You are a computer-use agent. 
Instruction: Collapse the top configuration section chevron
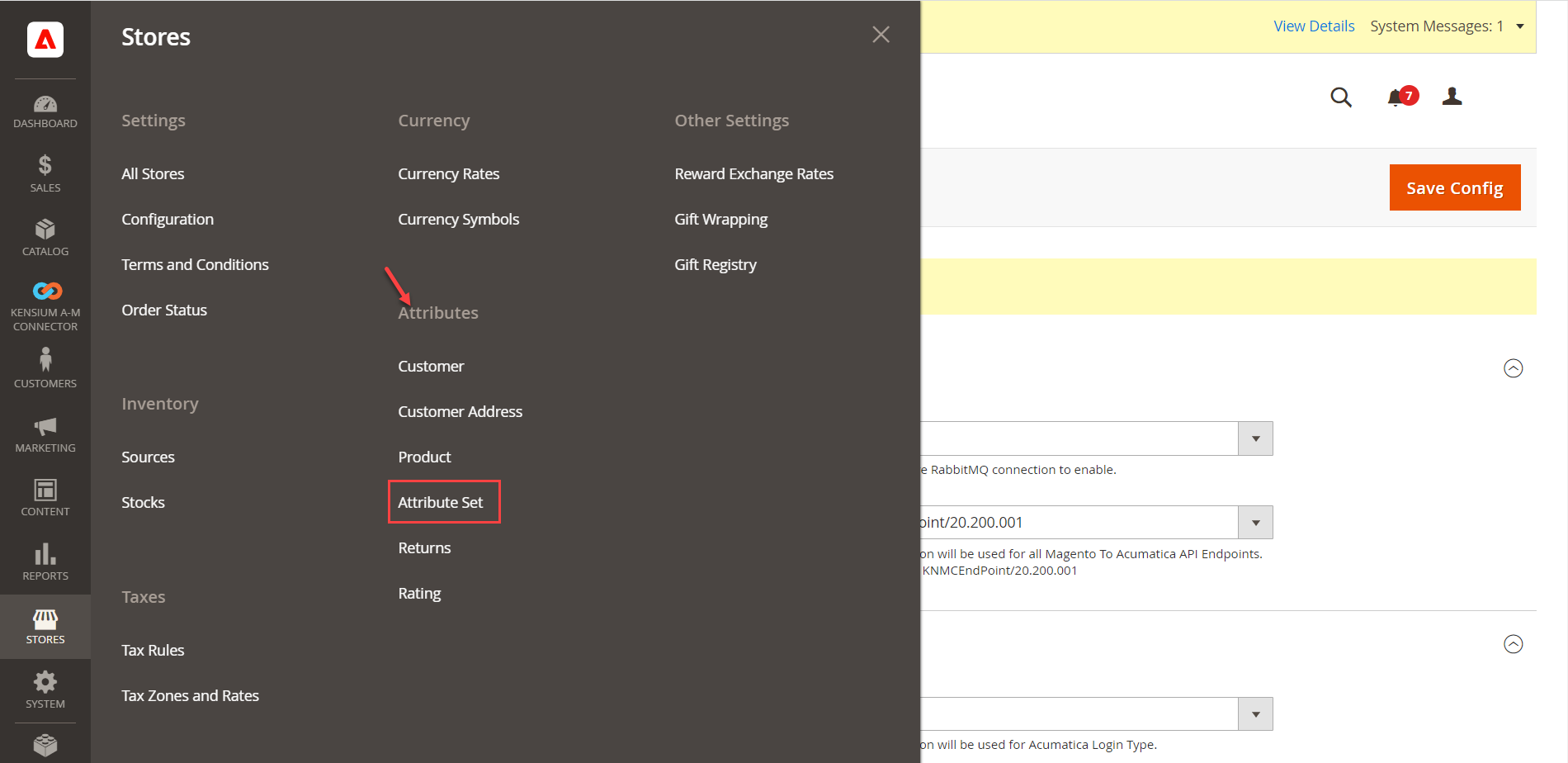(1514, 368)
